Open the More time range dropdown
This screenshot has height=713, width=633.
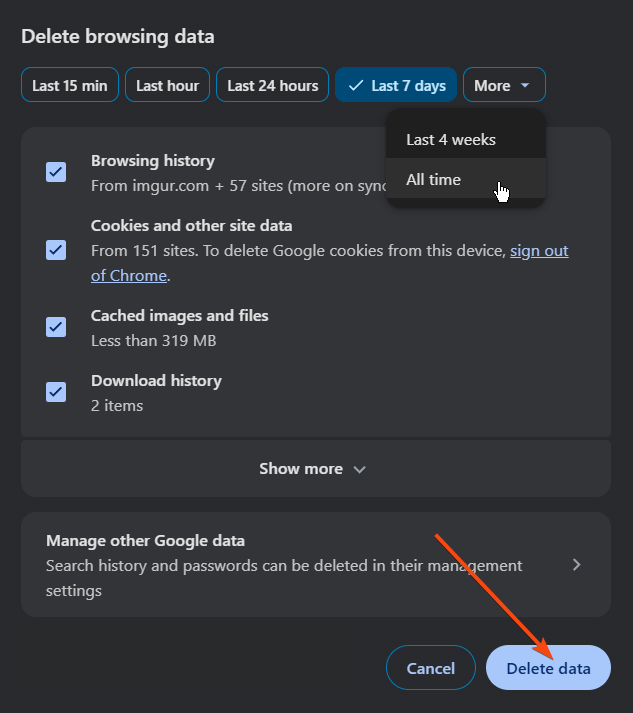(x=503, y=86)
